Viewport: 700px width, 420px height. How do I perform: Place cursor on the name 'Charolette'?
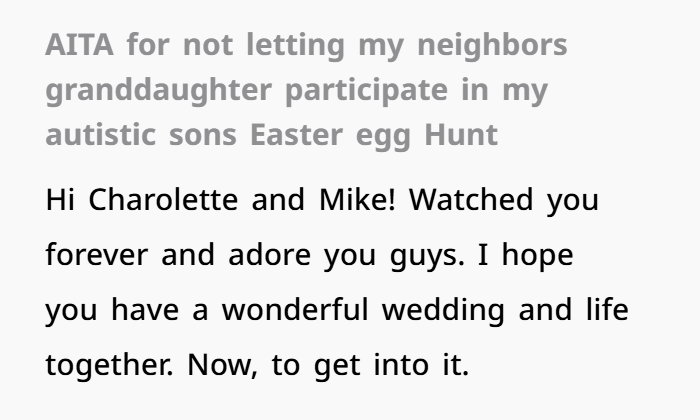coord(163,200)
